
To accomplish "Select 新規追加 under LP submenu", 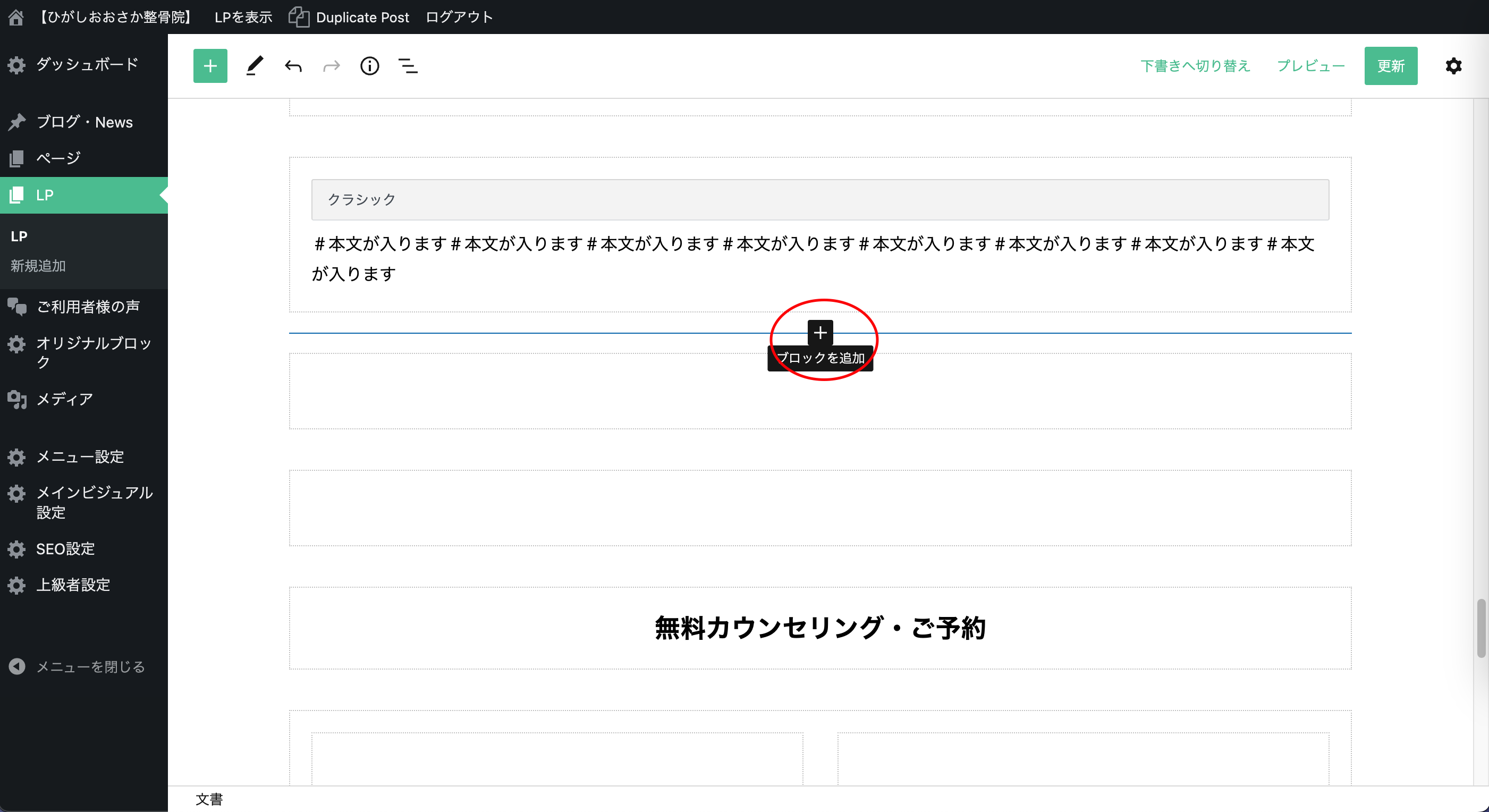I will (38, 266).
